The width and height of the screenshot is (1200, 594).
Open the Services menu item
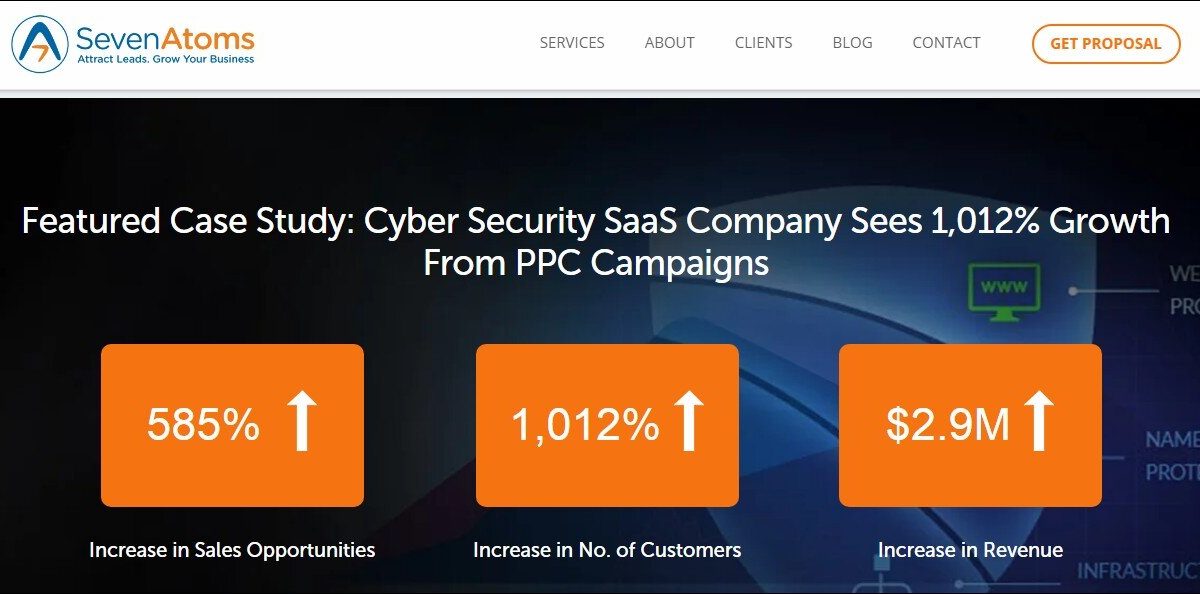click(x=572, y=43)
